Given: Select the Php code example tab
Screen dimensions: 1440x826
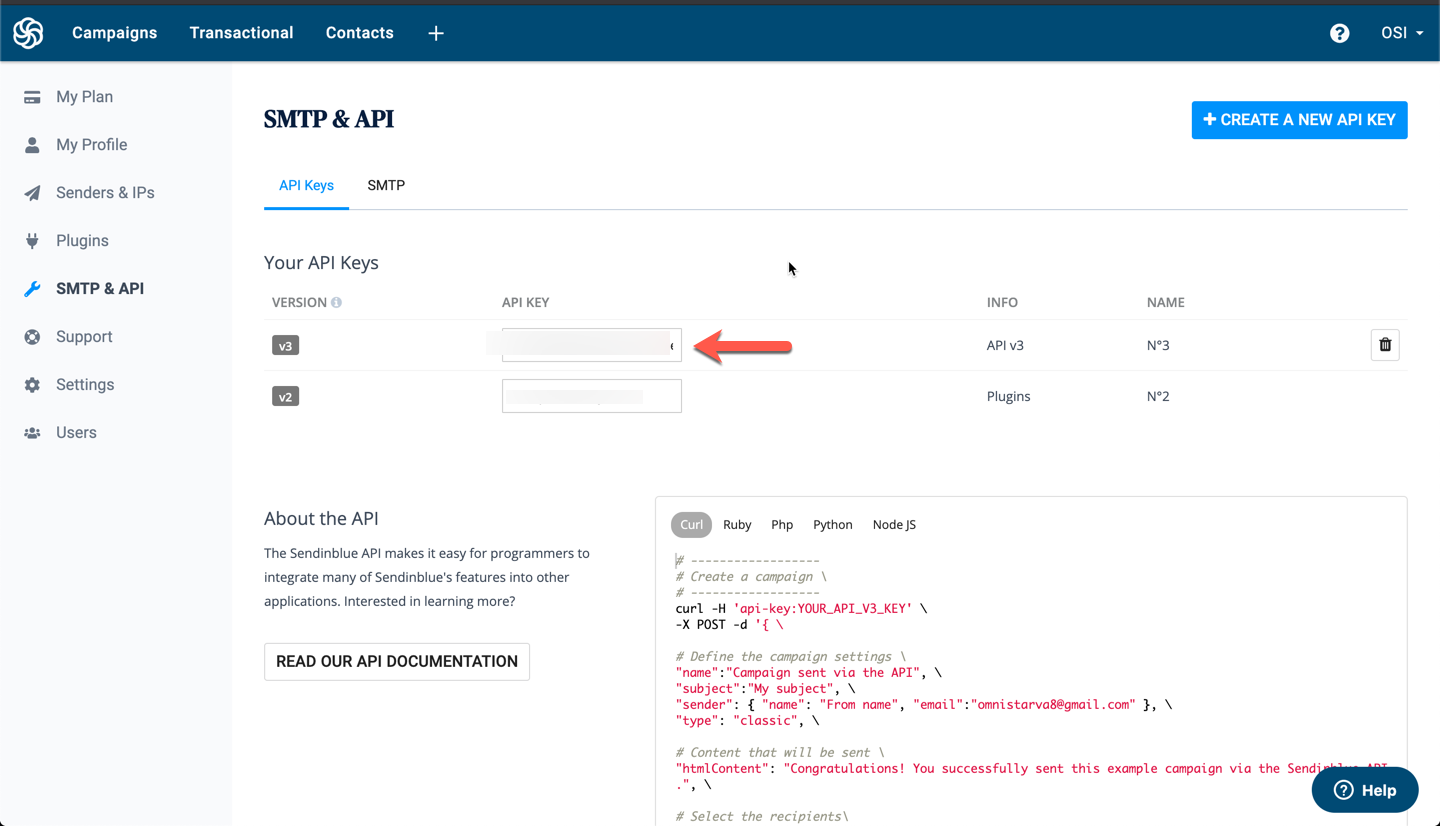Looking at the screenshot, I should click(x=782, y=525).
